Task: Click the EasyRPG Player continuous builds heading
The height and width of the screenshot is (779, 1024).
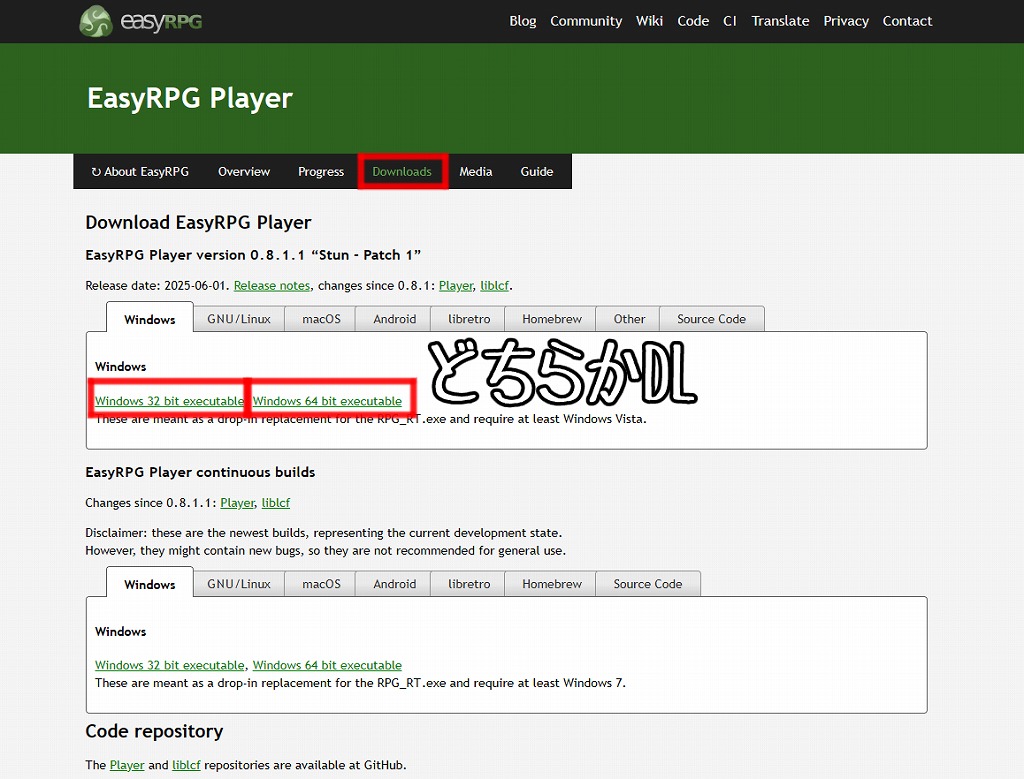Action: point(200,472)
